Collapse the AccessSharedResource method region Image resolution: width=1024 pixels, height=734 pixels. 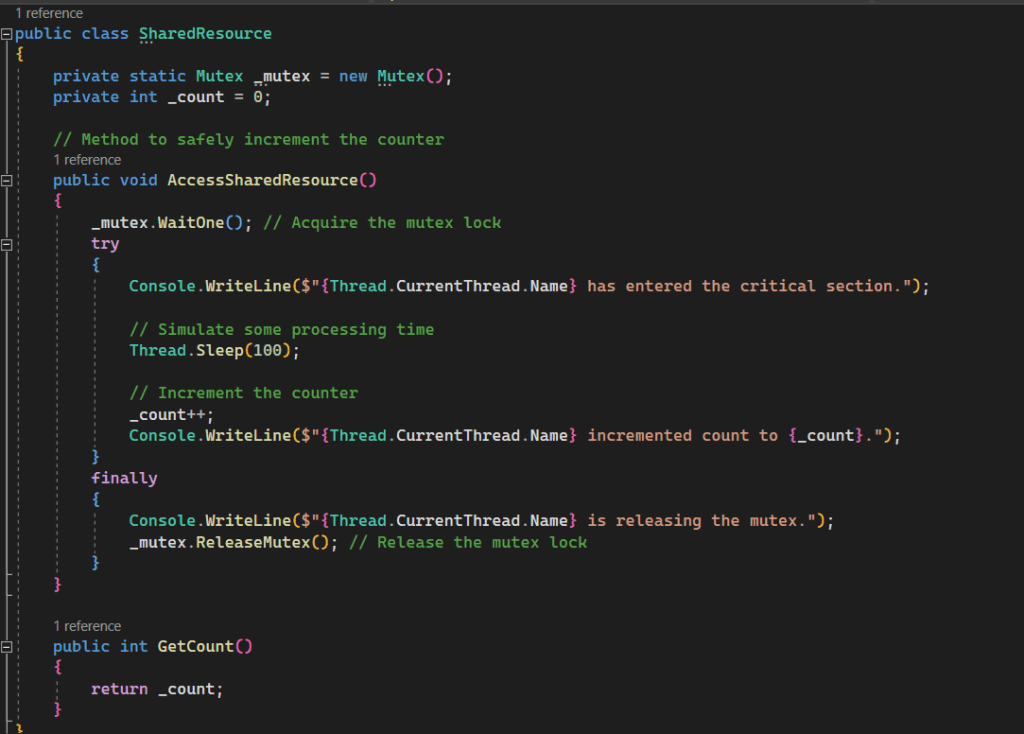coord(7,181)
